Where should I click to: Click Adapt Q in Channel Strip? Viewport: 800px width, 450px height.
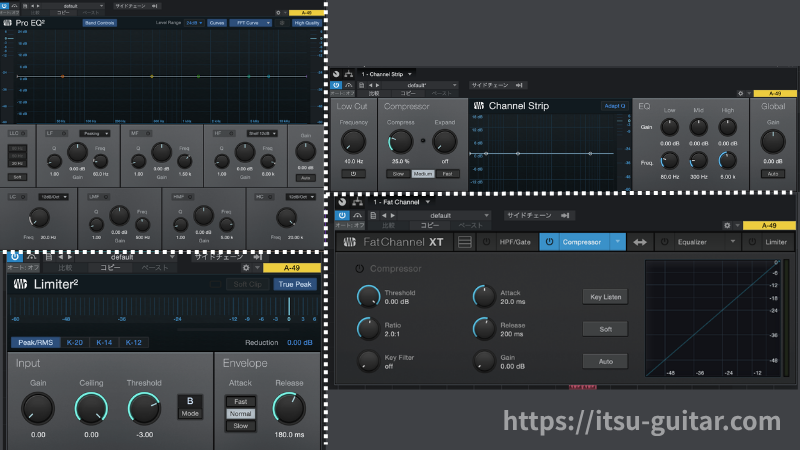click(x=614, y=106)
